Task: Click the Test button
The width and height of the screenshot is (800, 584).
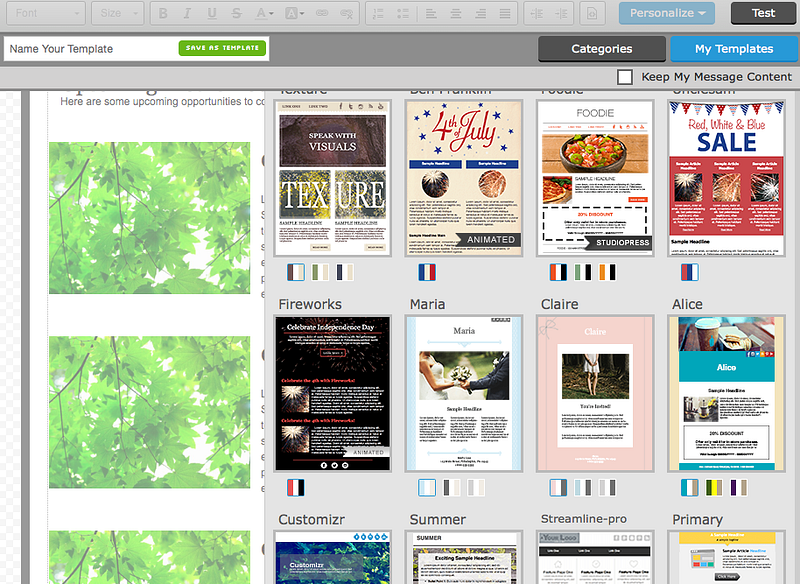Action: 763,13
